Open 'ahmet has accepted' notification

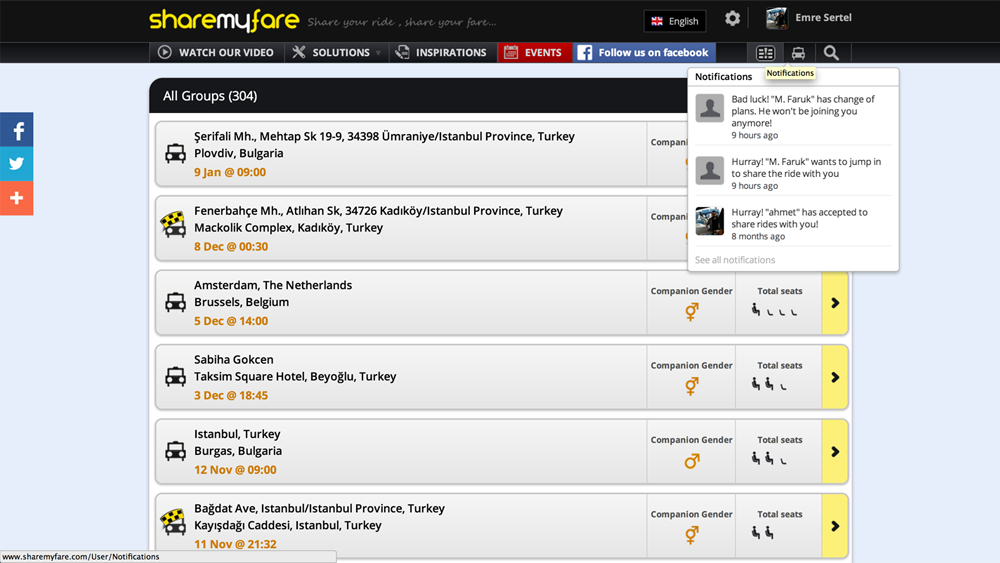coord(793,223)
